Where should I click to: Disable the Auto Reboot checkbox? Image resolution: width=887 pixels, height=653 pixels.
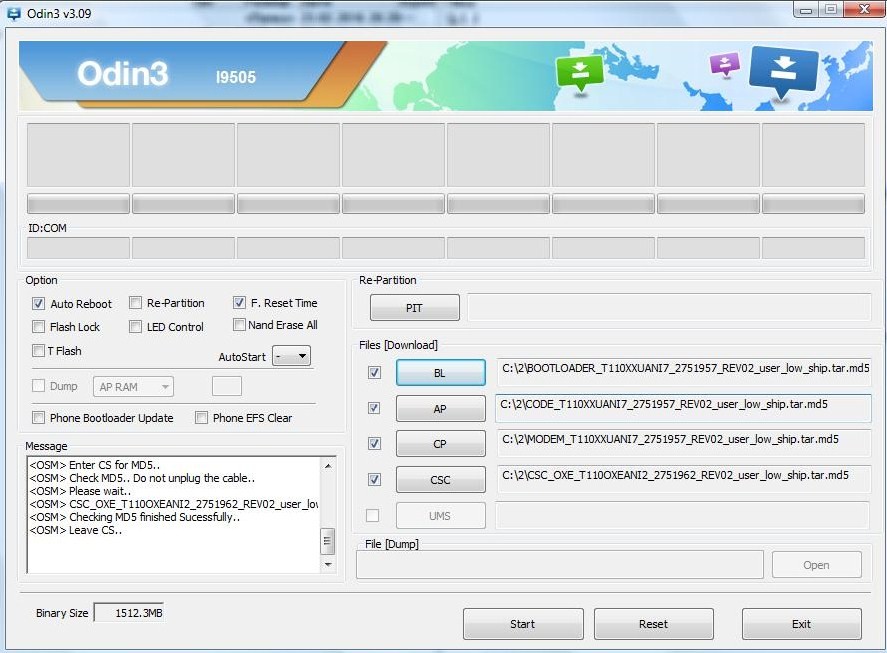pyautogui.click(x=39, y=304)
